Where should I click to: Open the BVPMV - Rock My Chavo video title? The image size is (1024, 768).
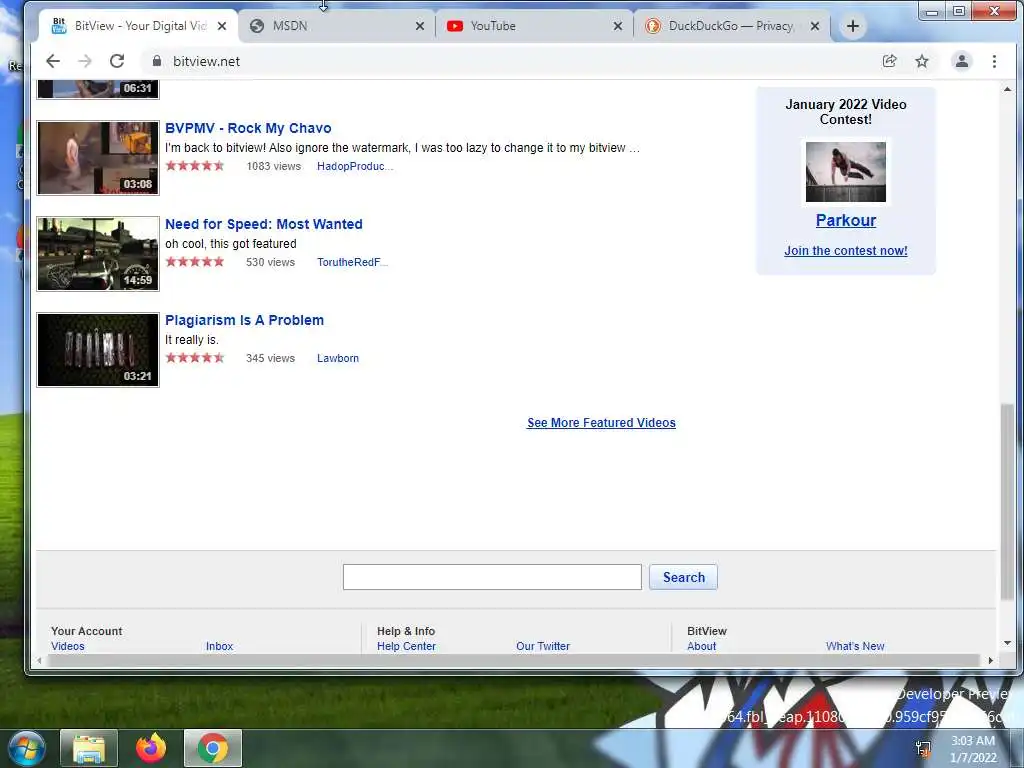tap(248, 129)
